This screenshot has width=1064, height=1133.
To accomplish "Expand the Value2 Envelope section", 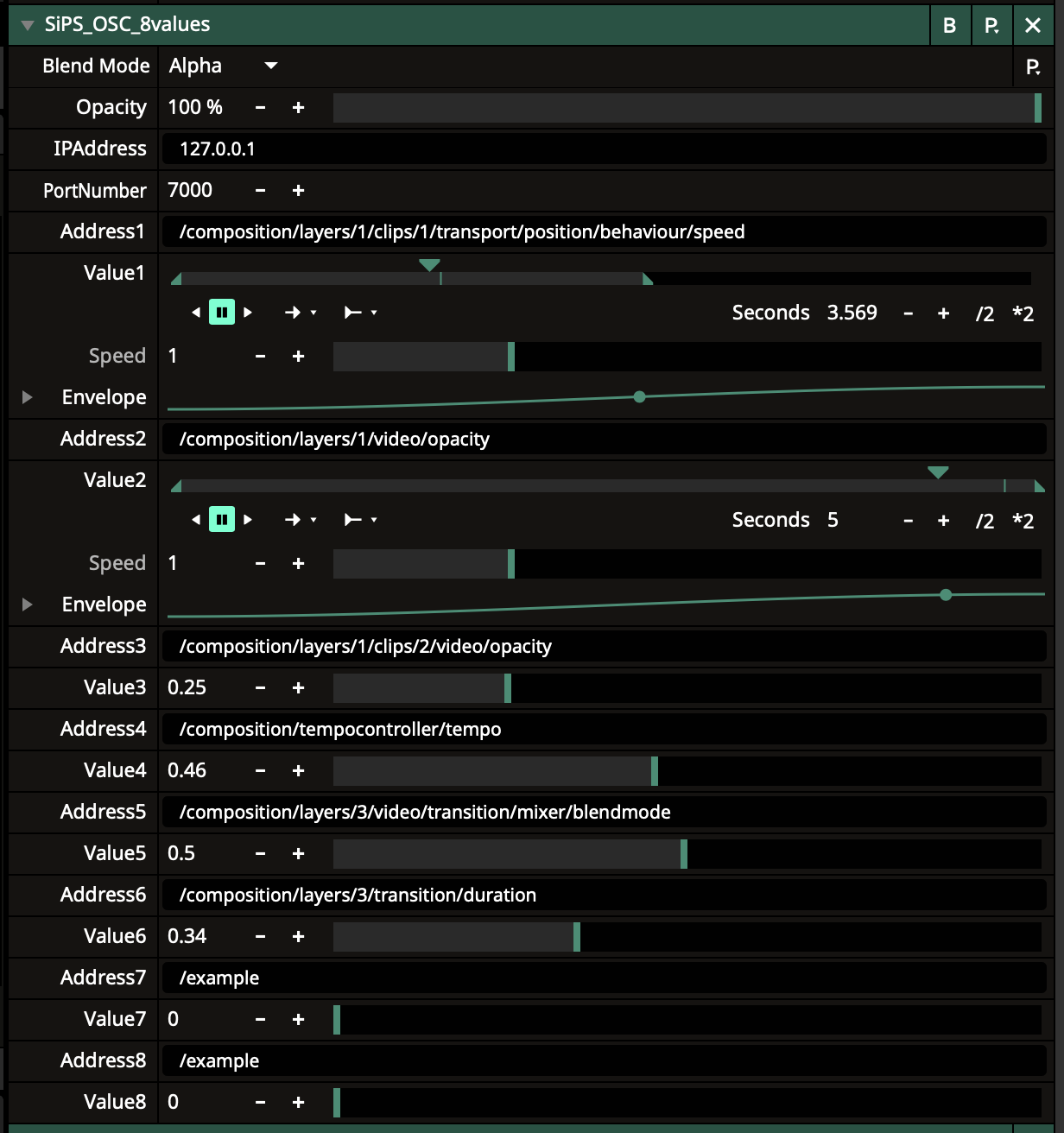I will pos(27,604).
